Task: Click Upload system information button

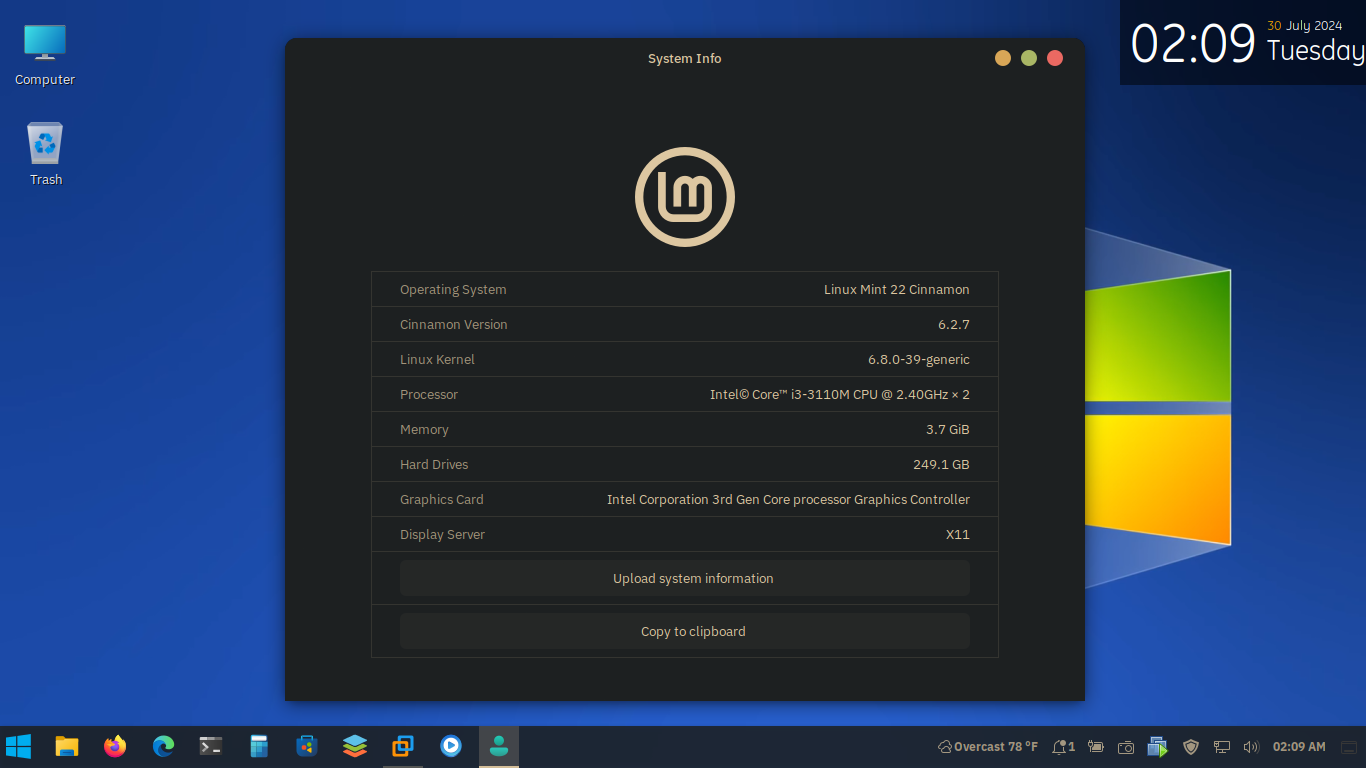Action: 685,578
